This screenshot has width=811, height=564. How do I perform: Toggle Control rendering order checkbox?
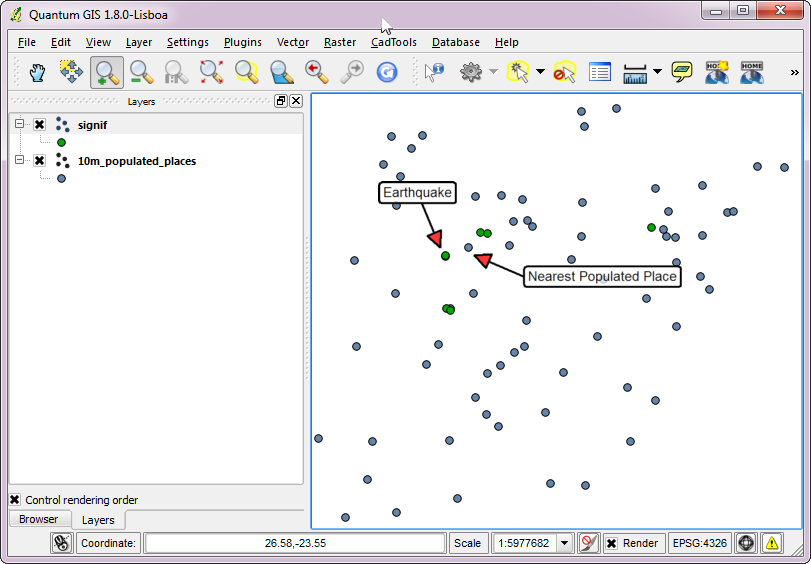click(14, 500)
